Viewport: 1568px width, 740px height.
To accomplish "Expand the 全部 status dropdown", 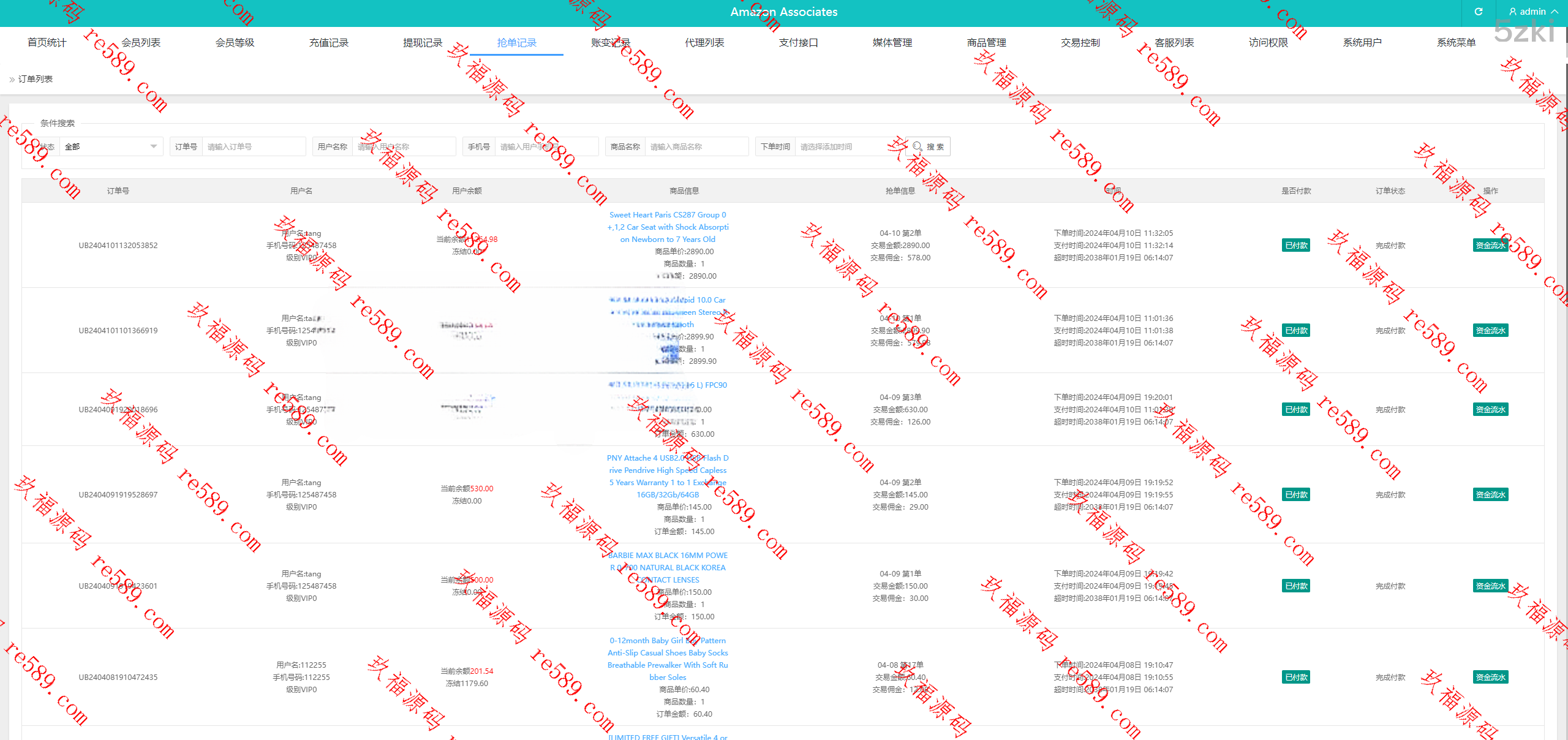I will coord(110,146).
